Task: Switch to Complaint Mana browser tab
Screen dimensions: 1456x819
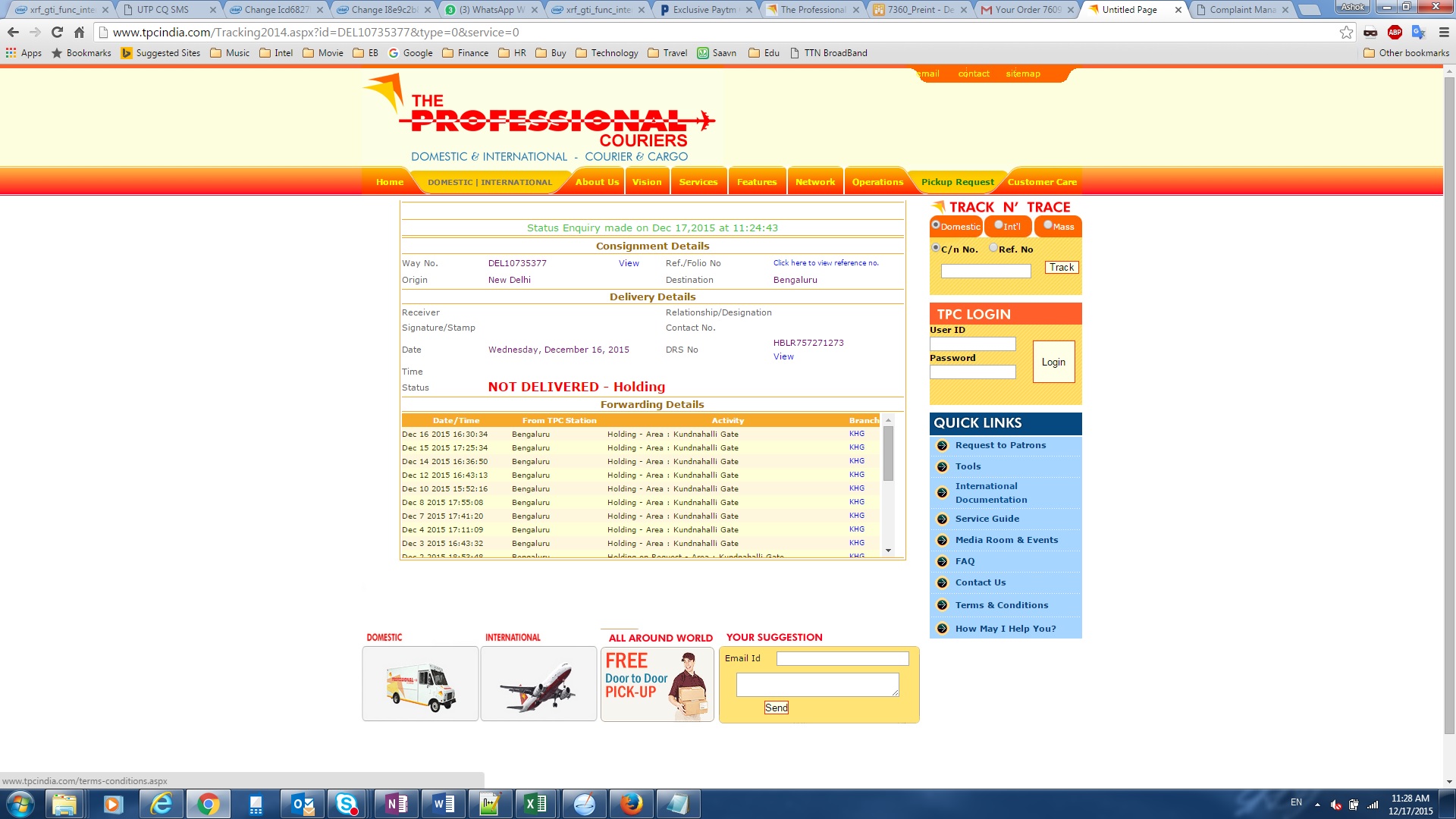Action: pos(1241,10)
